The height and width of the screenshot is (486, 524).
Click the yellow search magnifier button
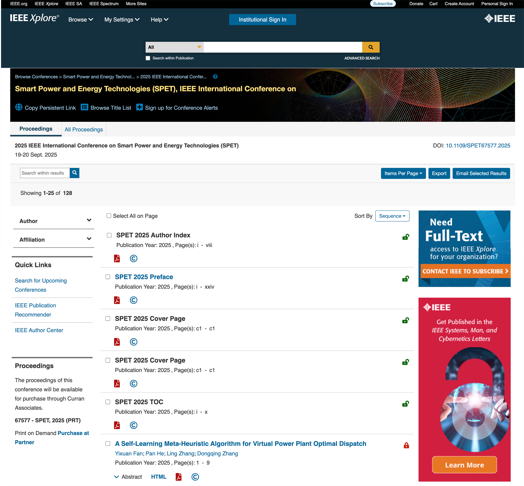[x=371, y=47]
